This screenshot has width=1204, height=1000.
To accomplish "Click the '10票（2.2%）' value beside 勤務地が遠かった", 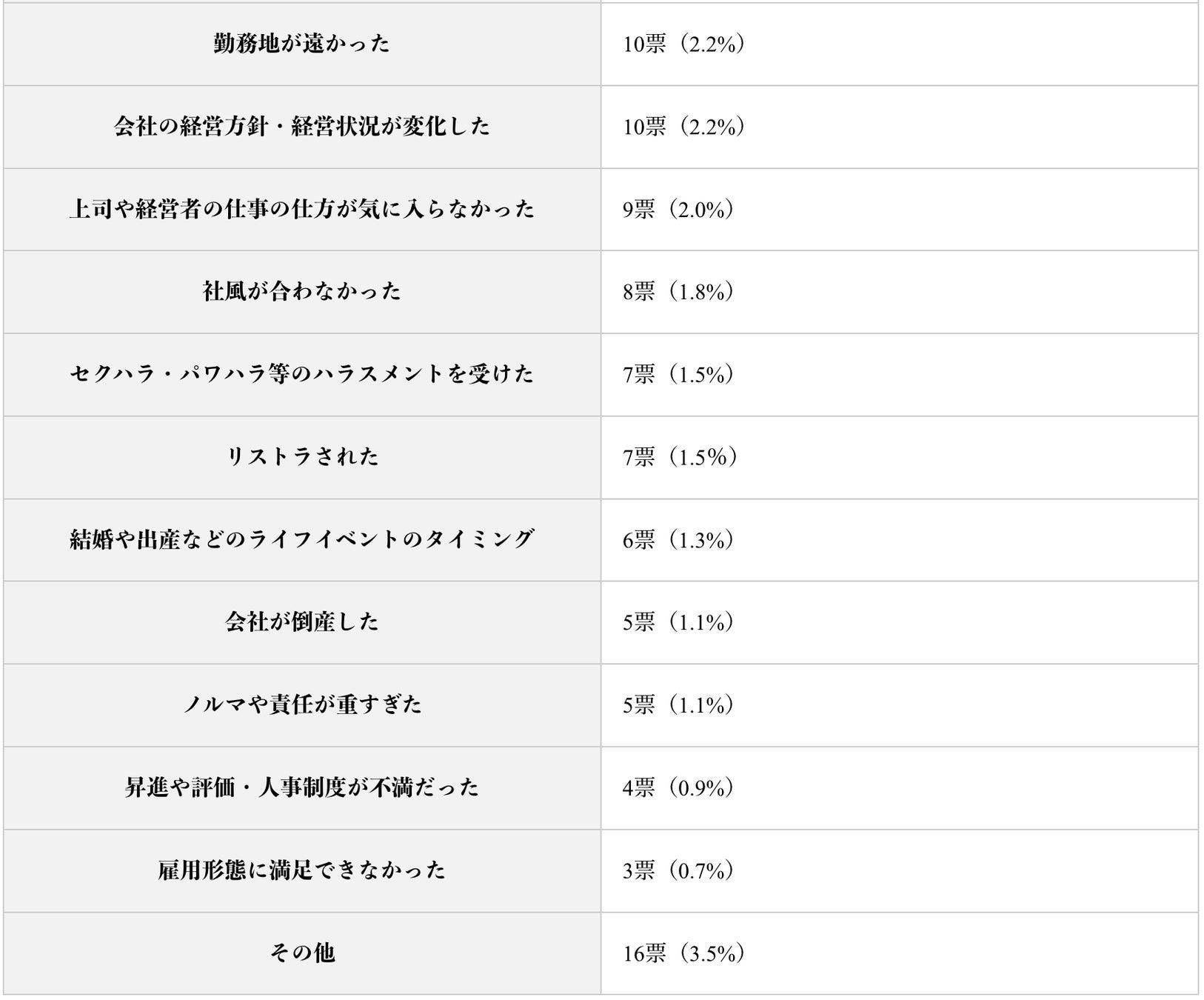I will click(x=683, y=44).
